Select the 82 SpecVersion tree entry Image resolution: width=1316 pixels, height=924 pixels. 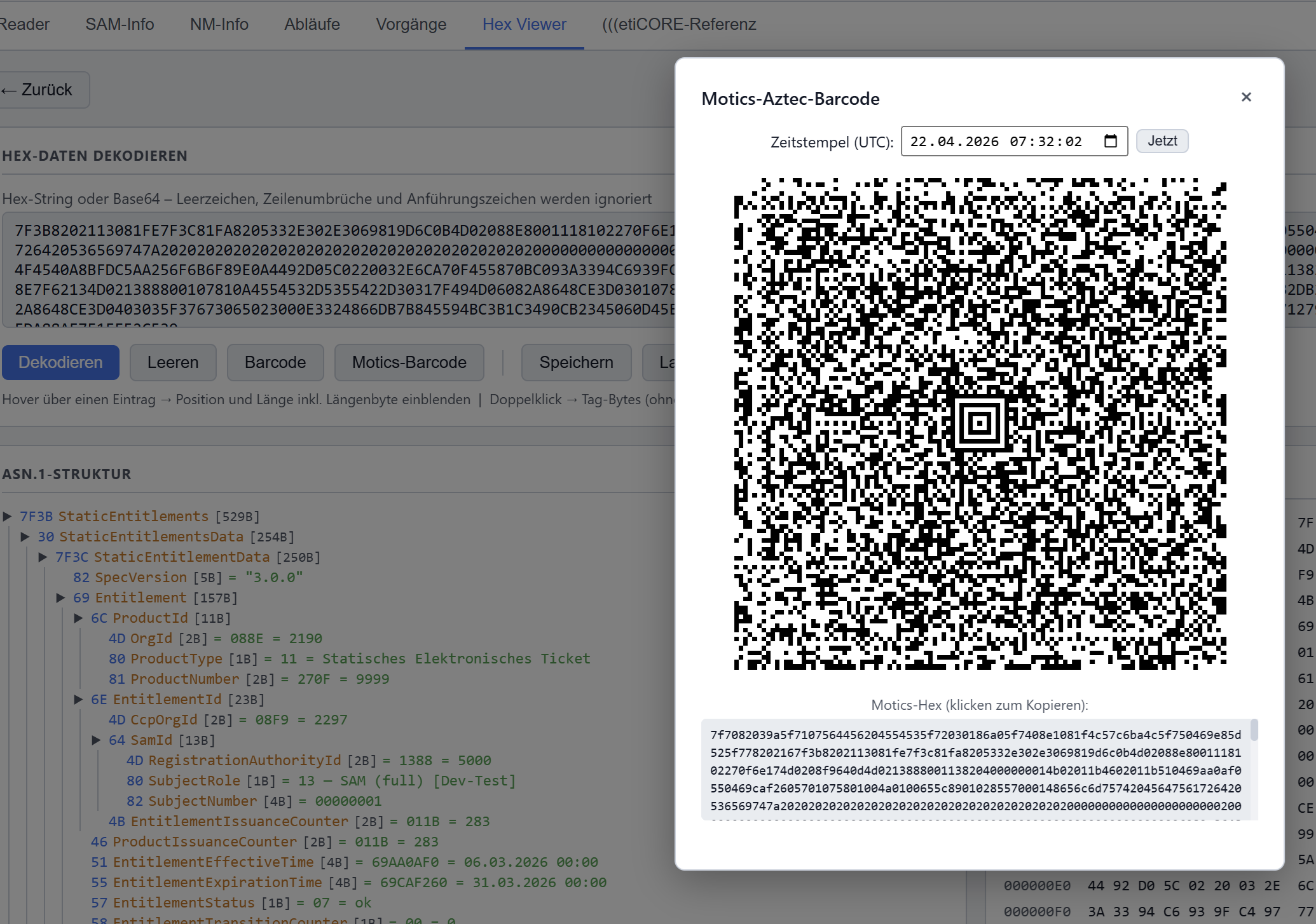[188, 577]
